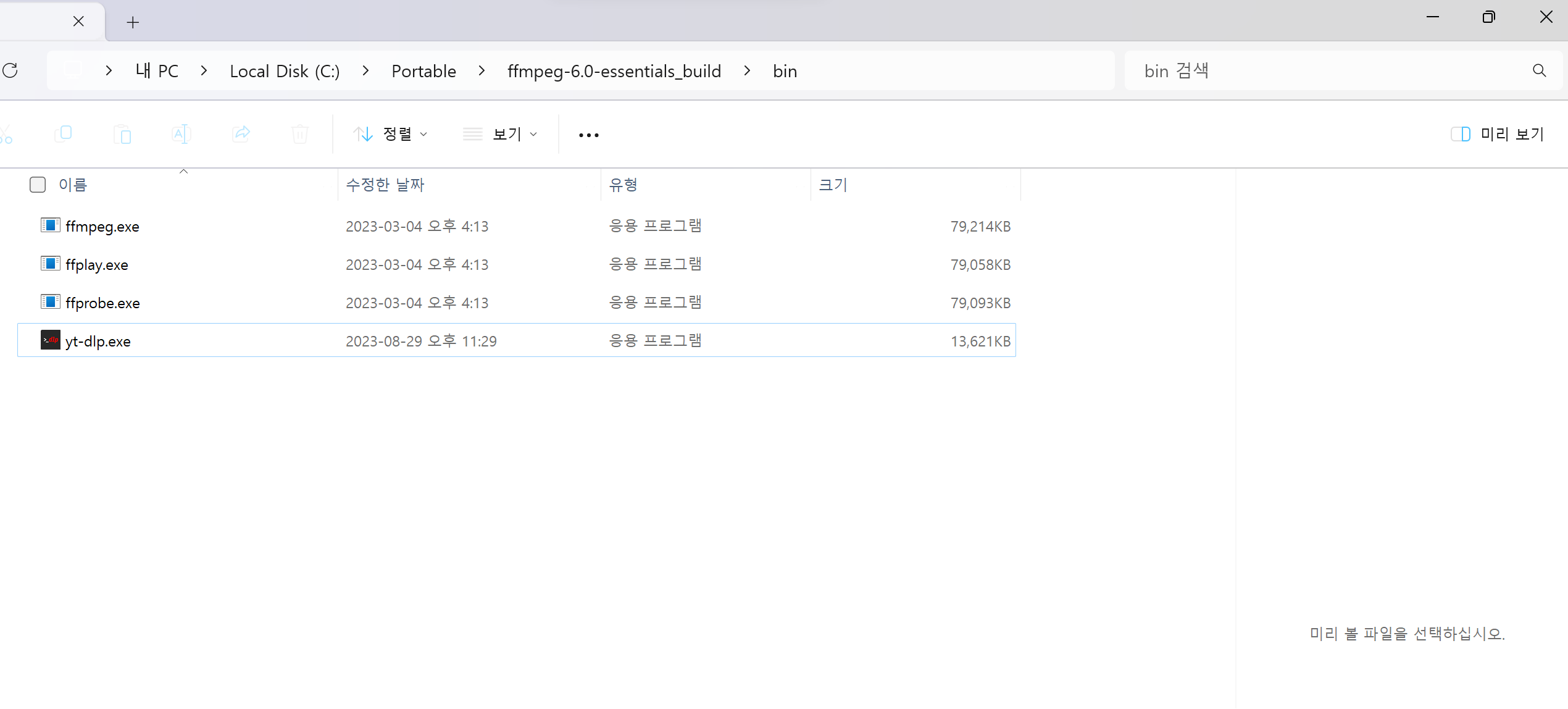Toggle the 미리 보기 preview pane
Viewport: 1568px width, 709px height.
tap(1496, 134)
